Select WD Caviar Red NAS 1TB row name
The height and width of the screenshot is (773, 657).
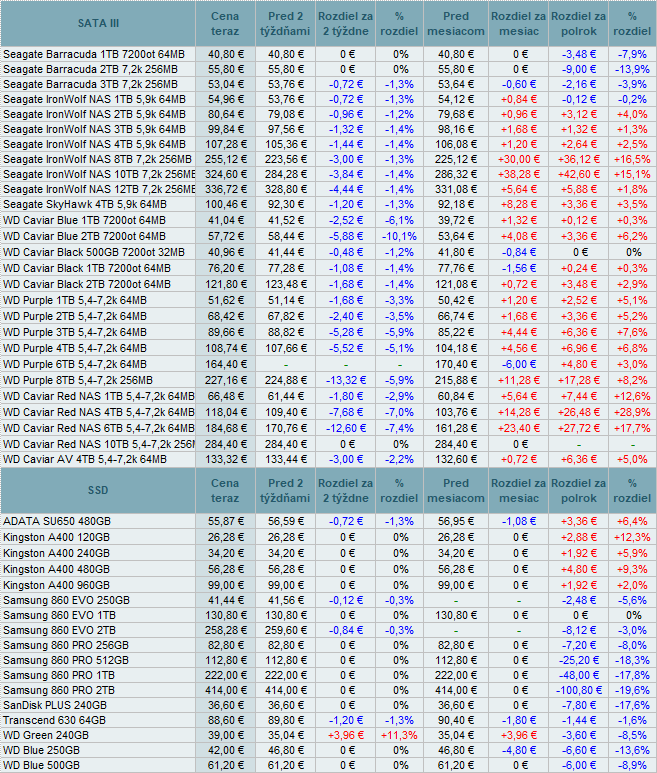[99, 396]
